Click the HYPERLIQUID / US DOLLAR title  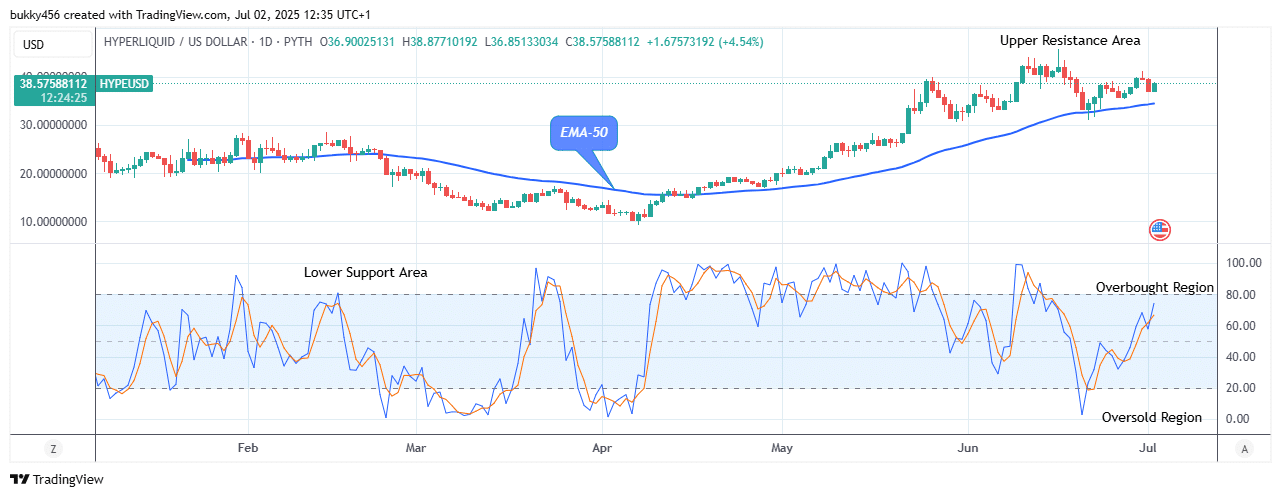pos(175,42)
